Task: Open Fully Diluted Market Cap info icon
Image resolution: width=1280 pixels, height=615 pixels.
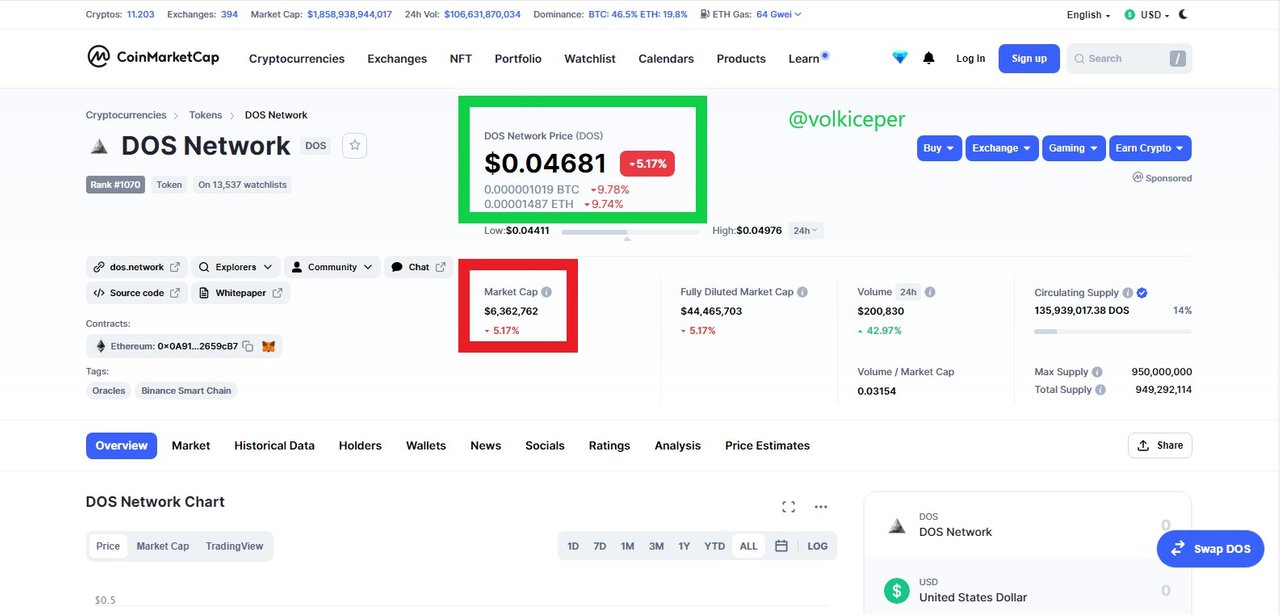Action: [802, 292]
